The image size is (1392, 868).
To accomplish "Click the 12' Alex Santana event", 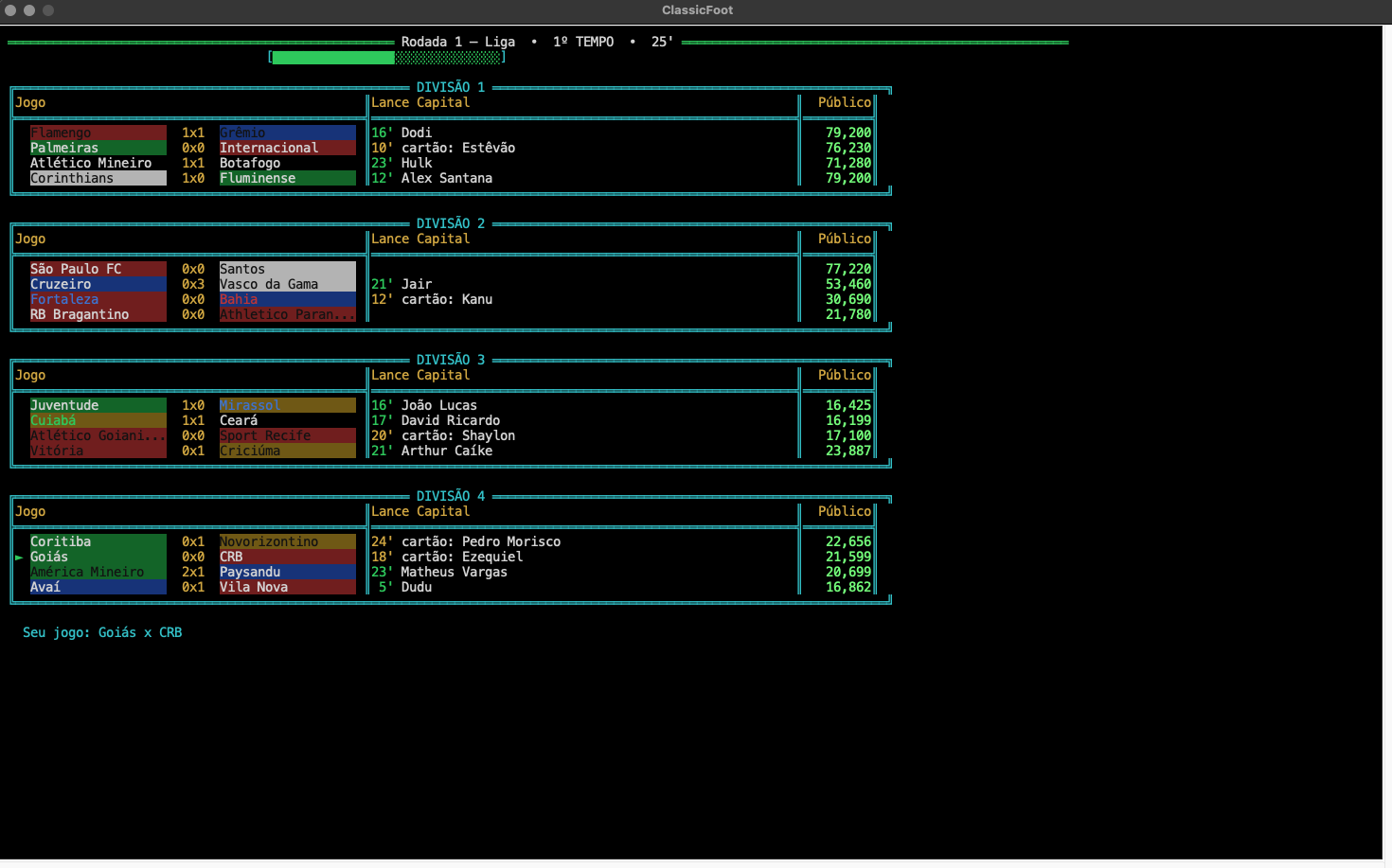I will pos(432,178).
